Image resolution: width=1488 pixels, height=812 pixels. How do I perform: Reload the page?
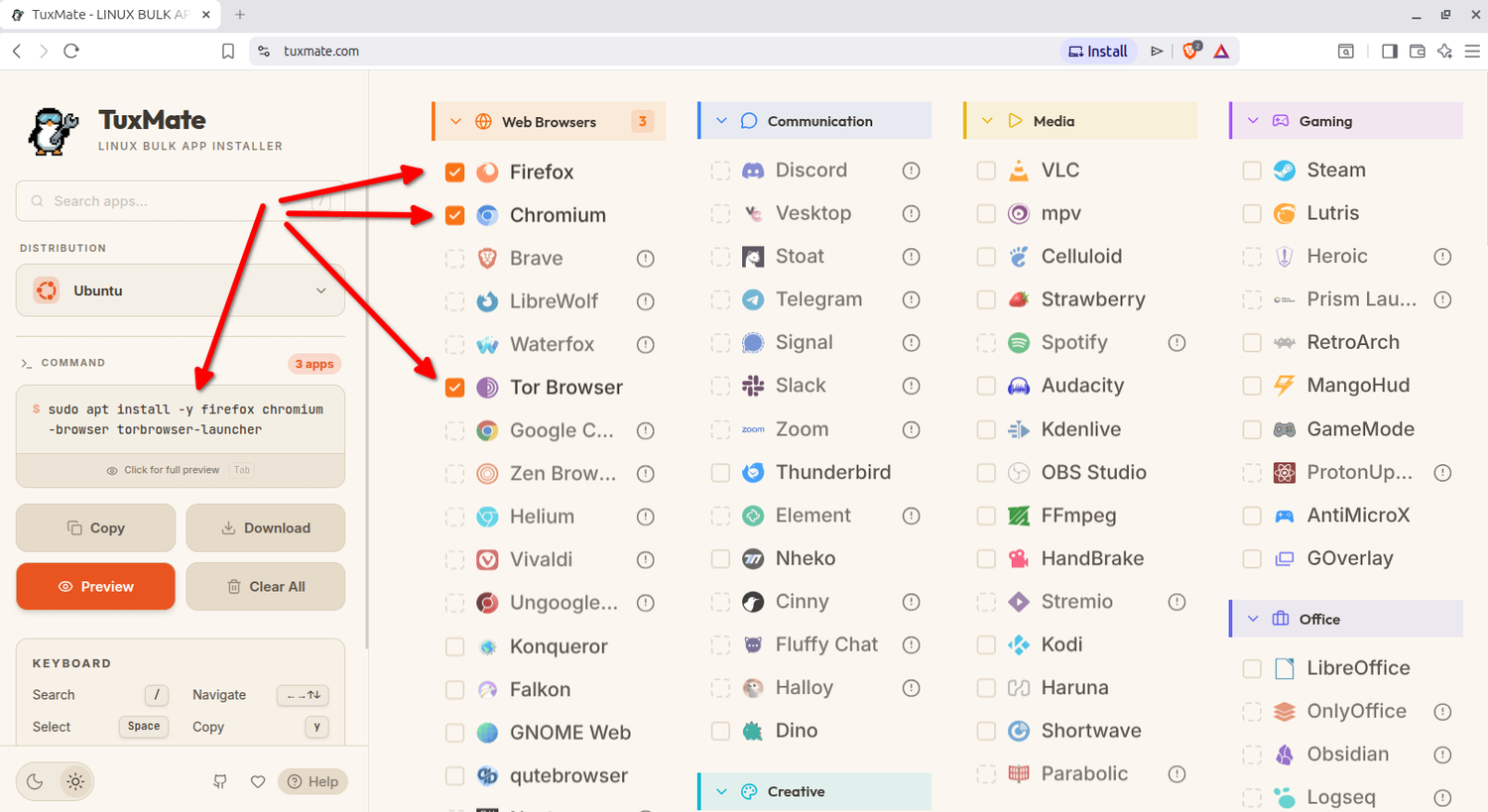[x=71, y=51]
